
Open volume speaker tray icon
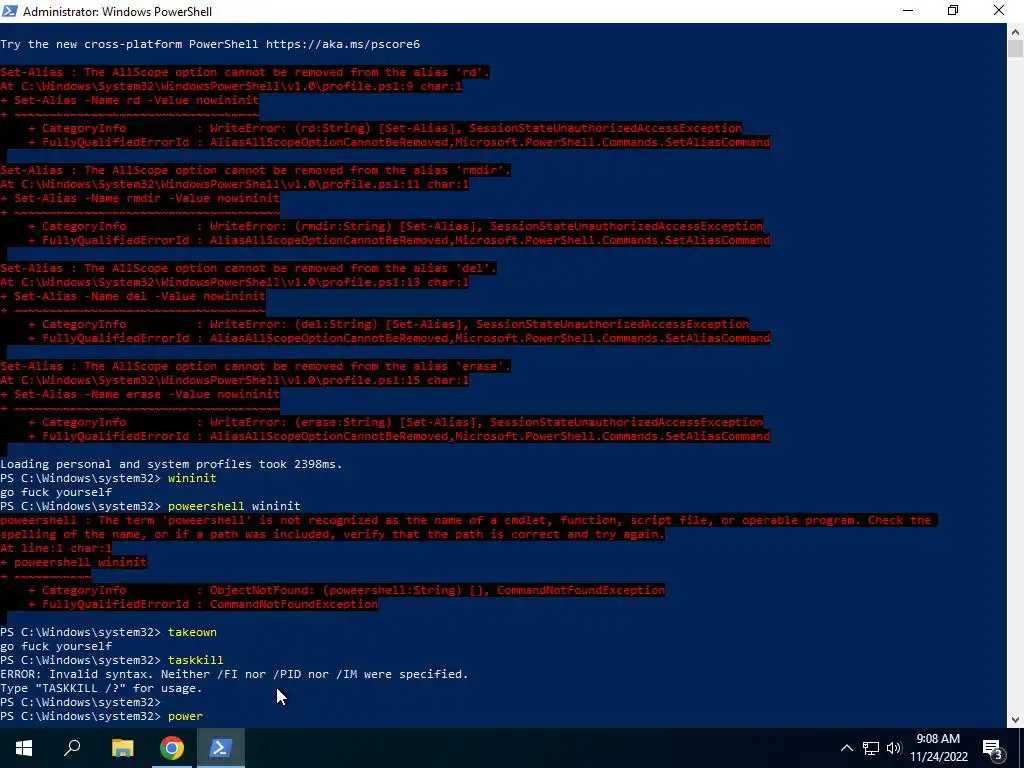tap(894, 748)
